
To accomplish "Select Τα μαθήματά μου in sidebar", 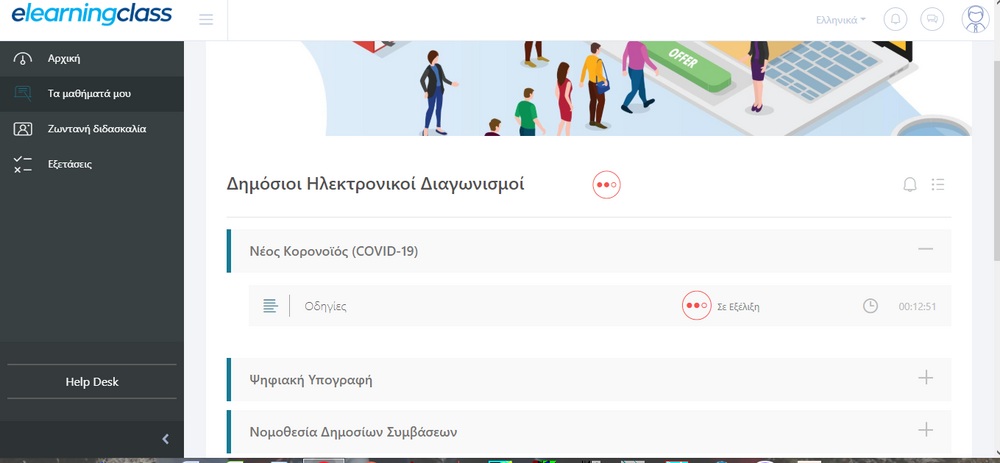I will (x=89, y=93).
